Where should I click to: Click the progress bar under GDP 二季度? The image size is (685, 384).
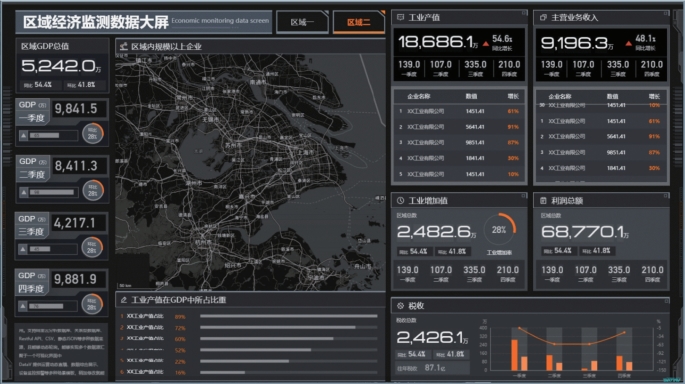pyautogui.click(x=53, y=192)
